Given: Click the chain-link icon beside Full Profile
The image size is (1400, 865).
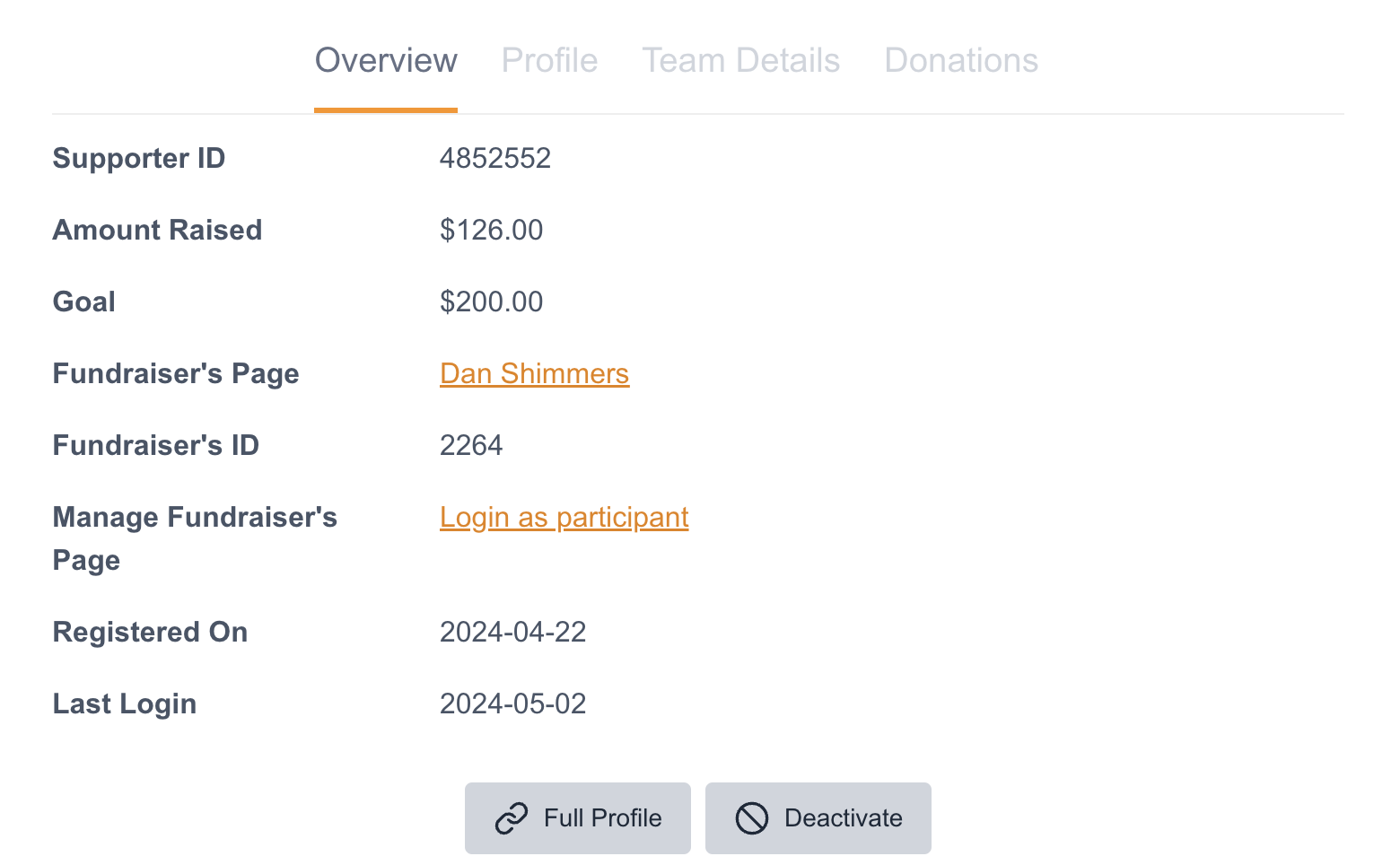Looking at the screenshot, I should 512,818.
